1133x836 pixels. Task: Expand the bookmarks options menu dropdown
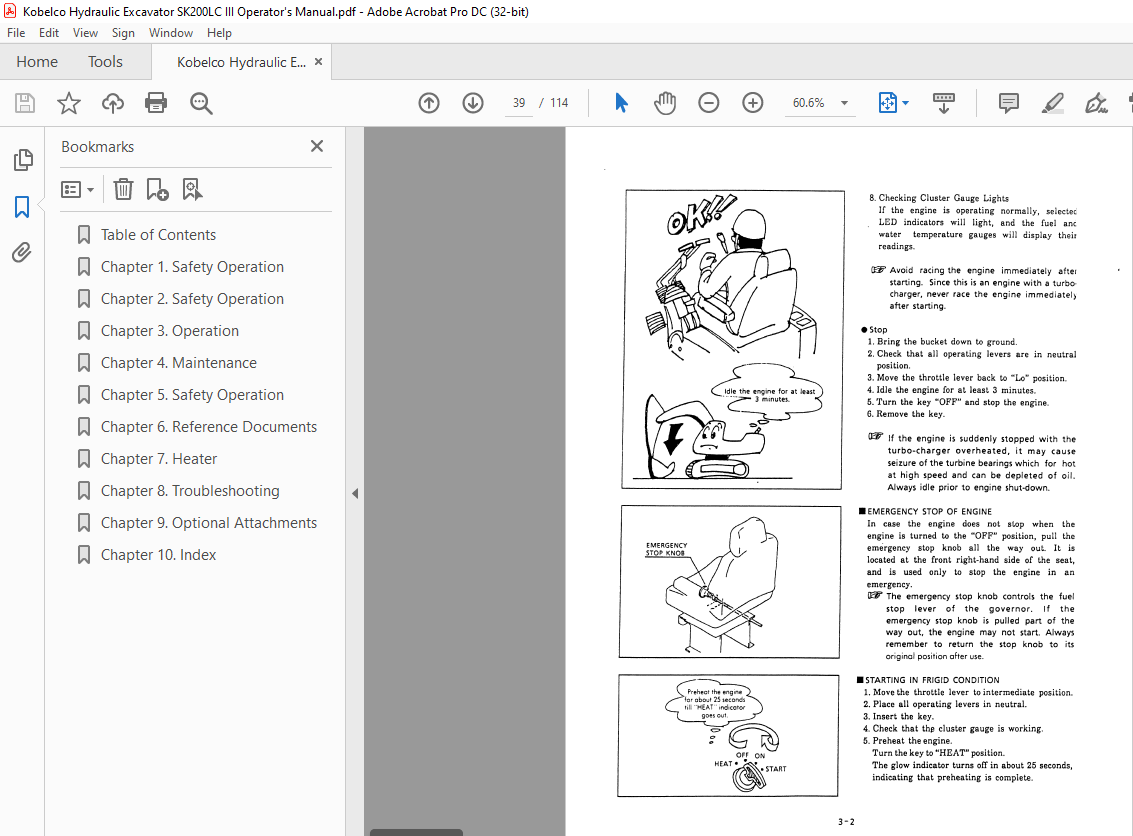(78, 189)
